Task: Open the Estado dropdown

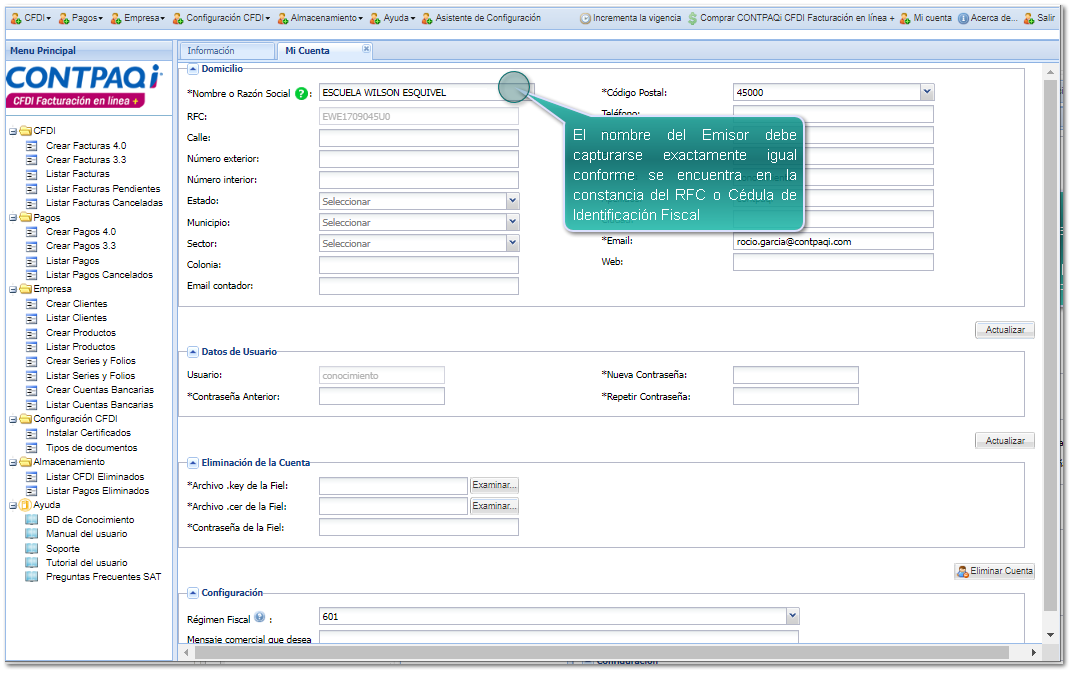Action: click(512, 201)
